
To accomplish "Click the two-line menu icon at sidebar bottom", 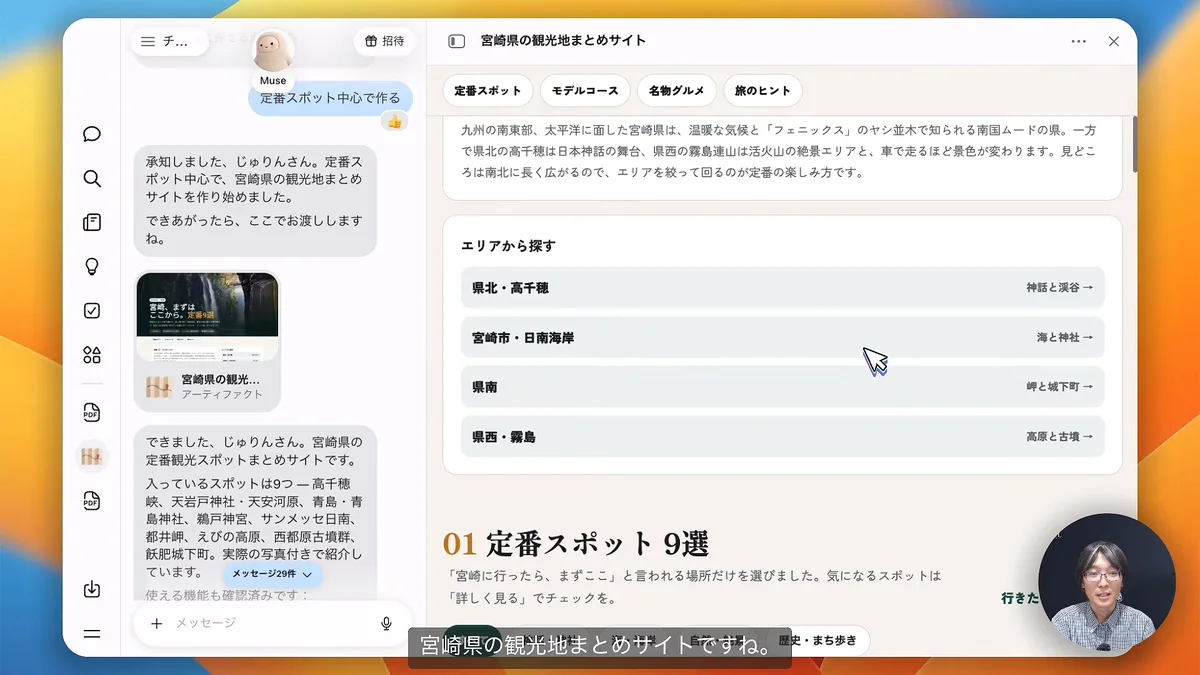I will tap(92, 633).
